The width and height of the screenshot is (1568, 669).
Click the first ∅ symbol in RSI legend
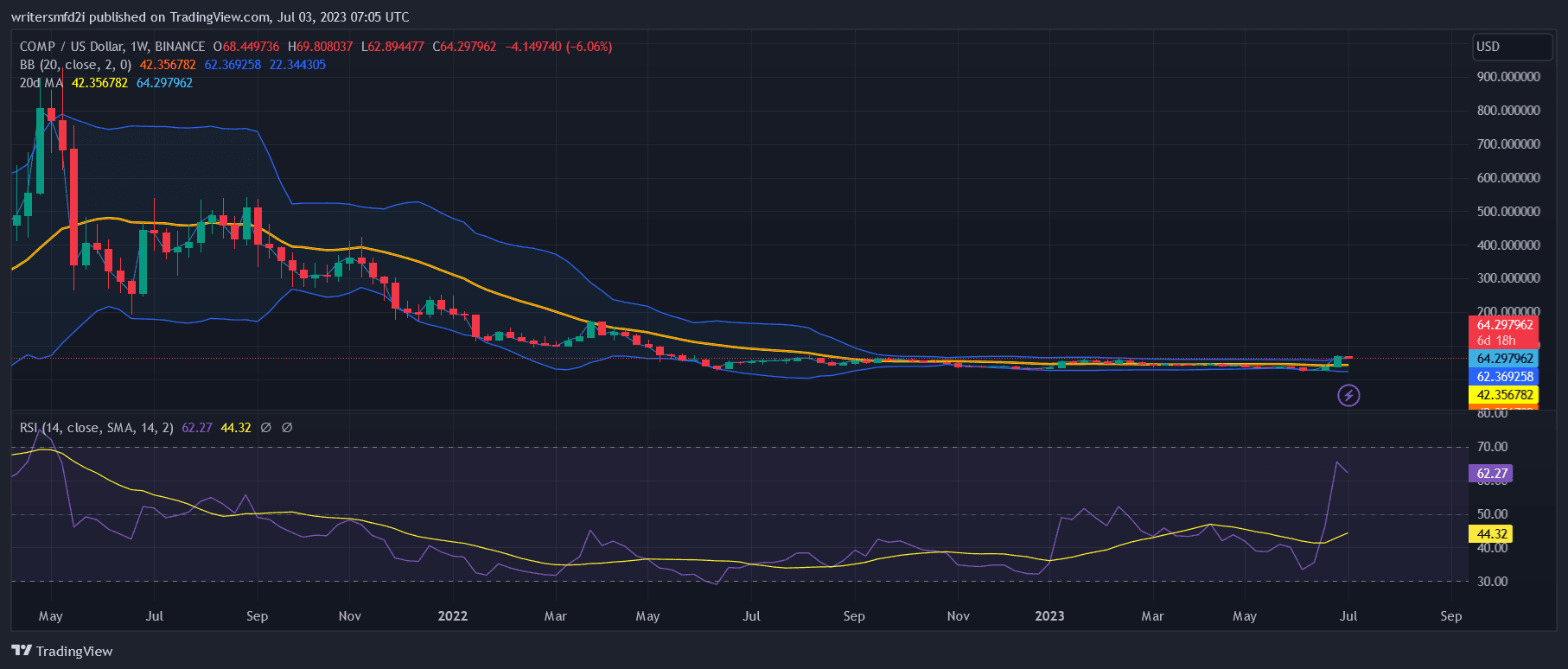[266, 428]
